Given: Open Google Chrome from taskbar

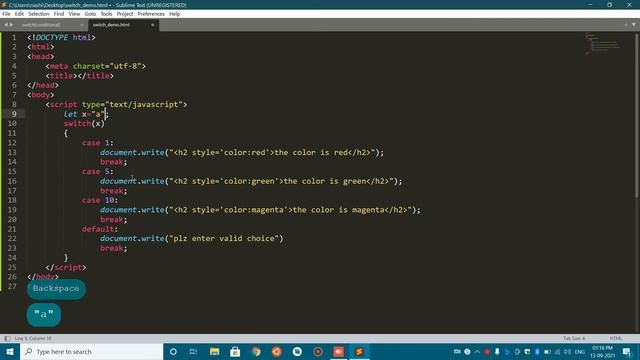Looking at the screenshot, I should click(256, 351).
